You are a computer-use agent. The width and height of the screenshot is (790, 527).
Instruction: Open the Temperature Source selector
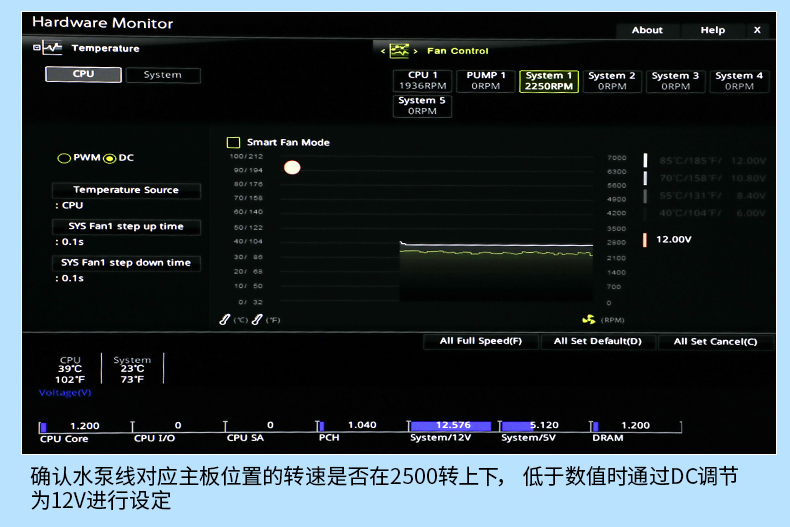[126, 190]
